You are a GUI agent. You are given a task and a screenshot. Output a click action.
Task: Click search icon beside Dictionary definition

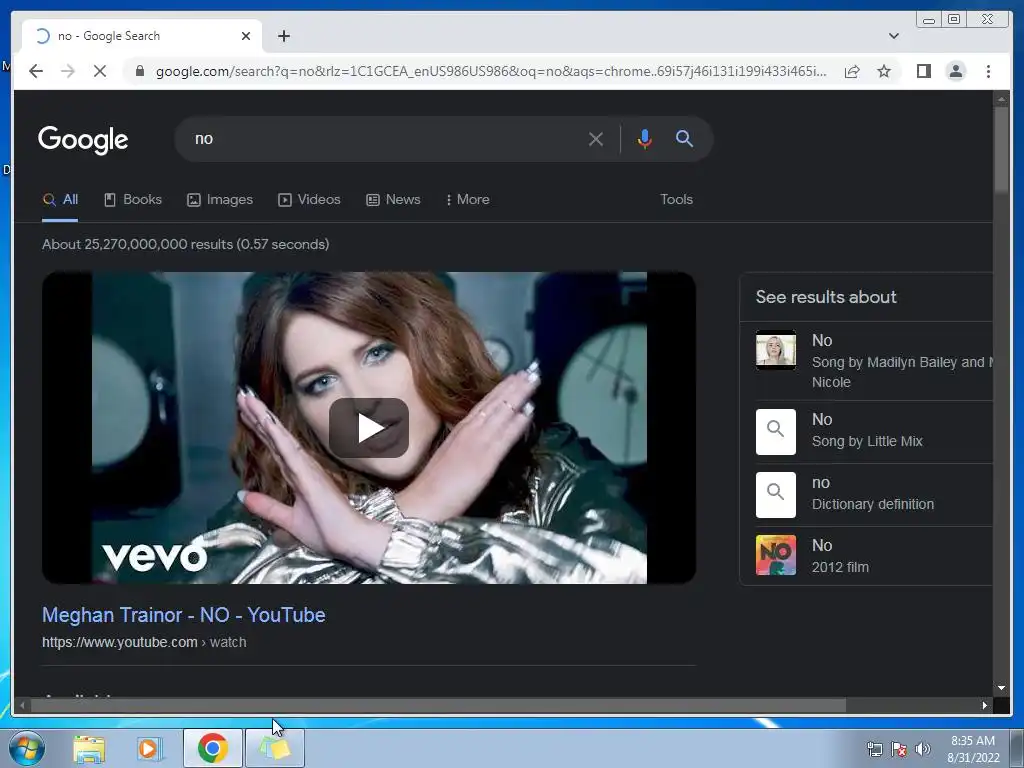pyautogui.click(x=776, y=495)
